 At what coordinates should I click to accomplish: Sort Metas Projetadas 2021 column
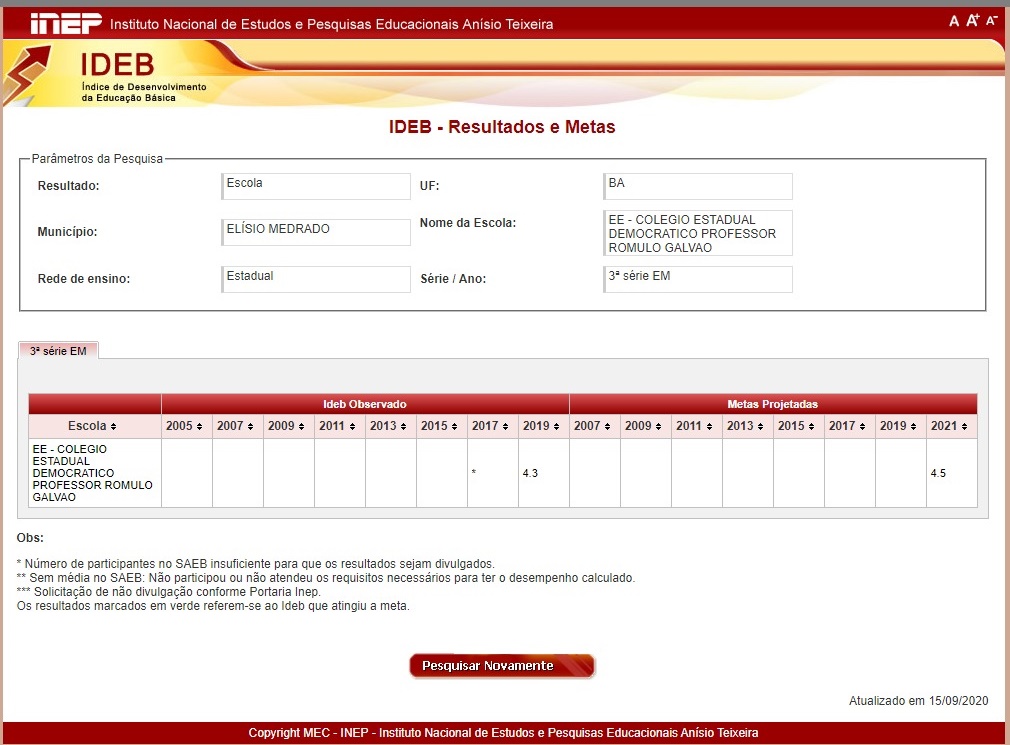(951, 426)
